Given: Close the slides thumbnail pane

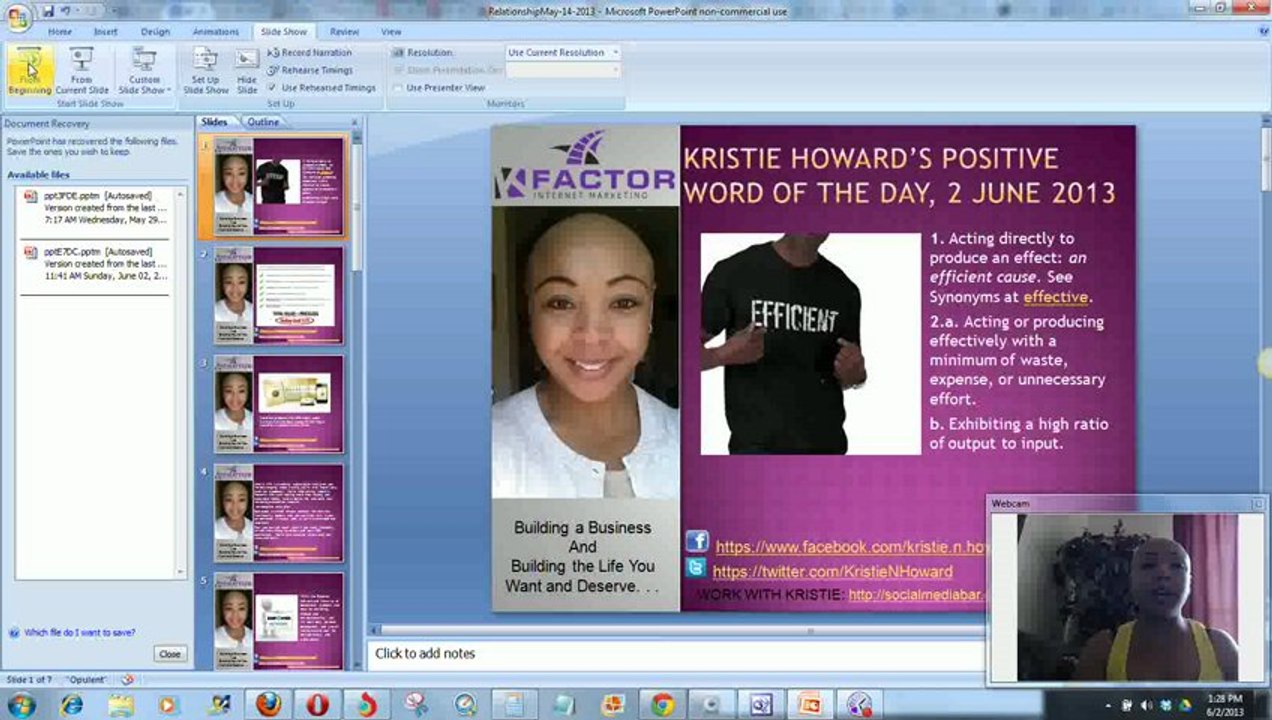Looking at the screenshot, I should click(353, 122).
